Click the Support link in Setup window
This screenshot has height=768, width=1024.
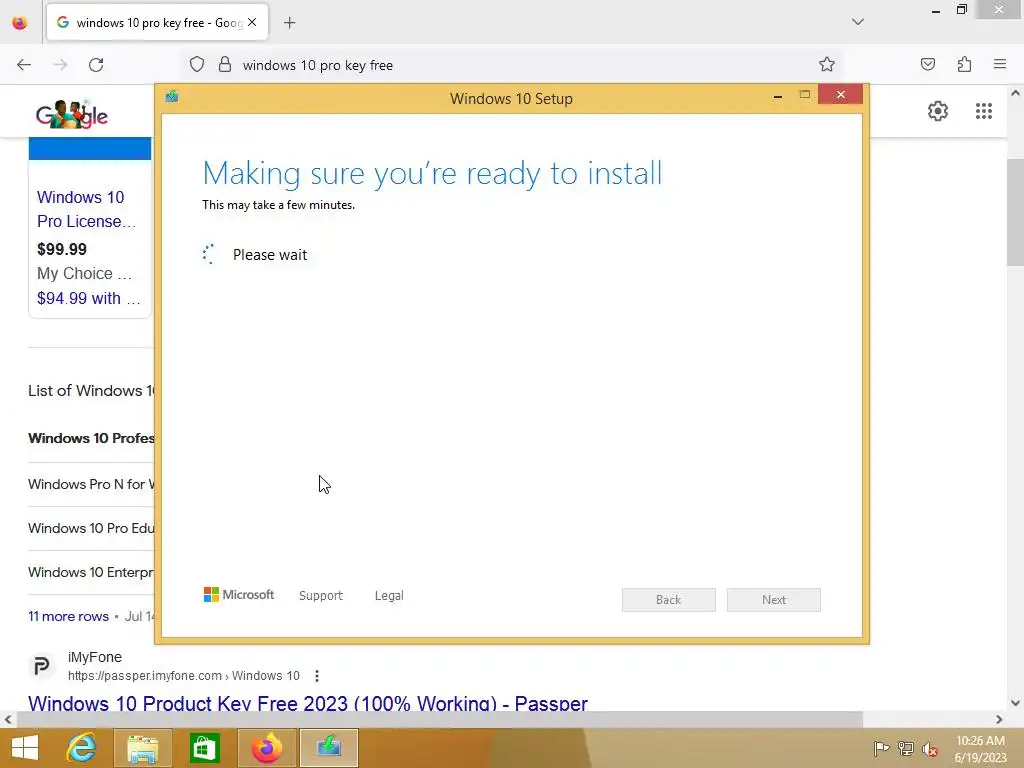(x=321, y=596)
